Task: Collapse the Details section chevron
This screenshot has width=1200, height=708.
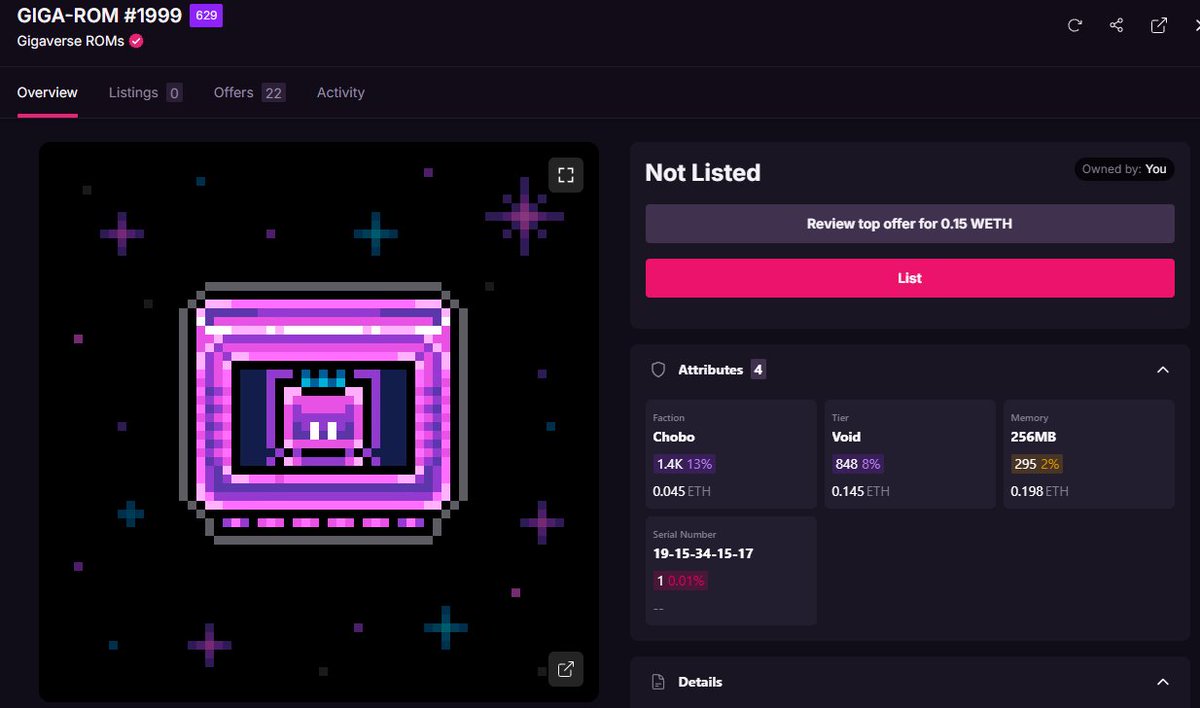Action: [1163, 682]
